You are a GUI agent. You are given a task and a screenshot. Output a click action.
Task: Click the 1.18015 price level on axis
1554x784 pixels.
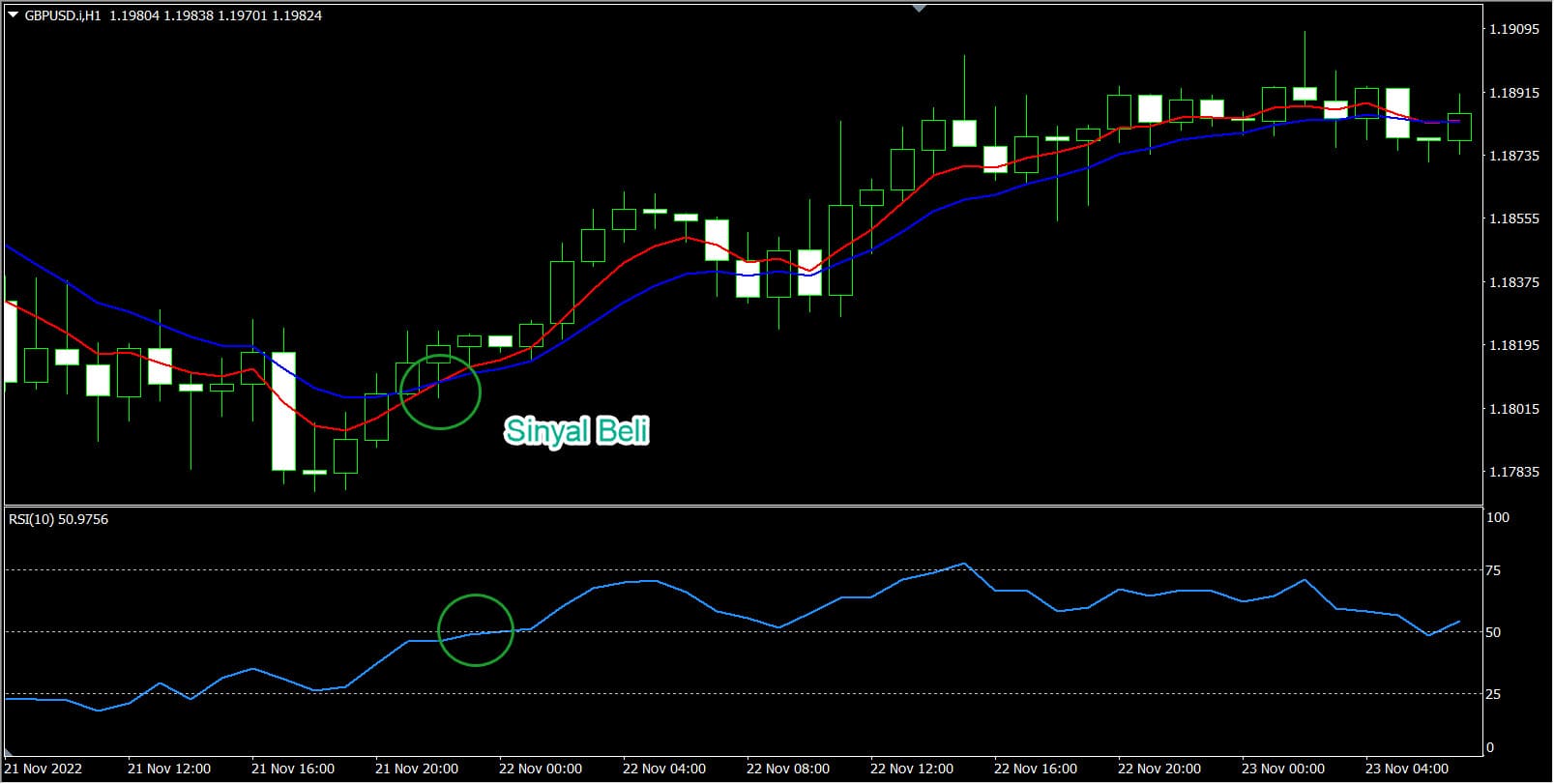tap(1513, 409)
